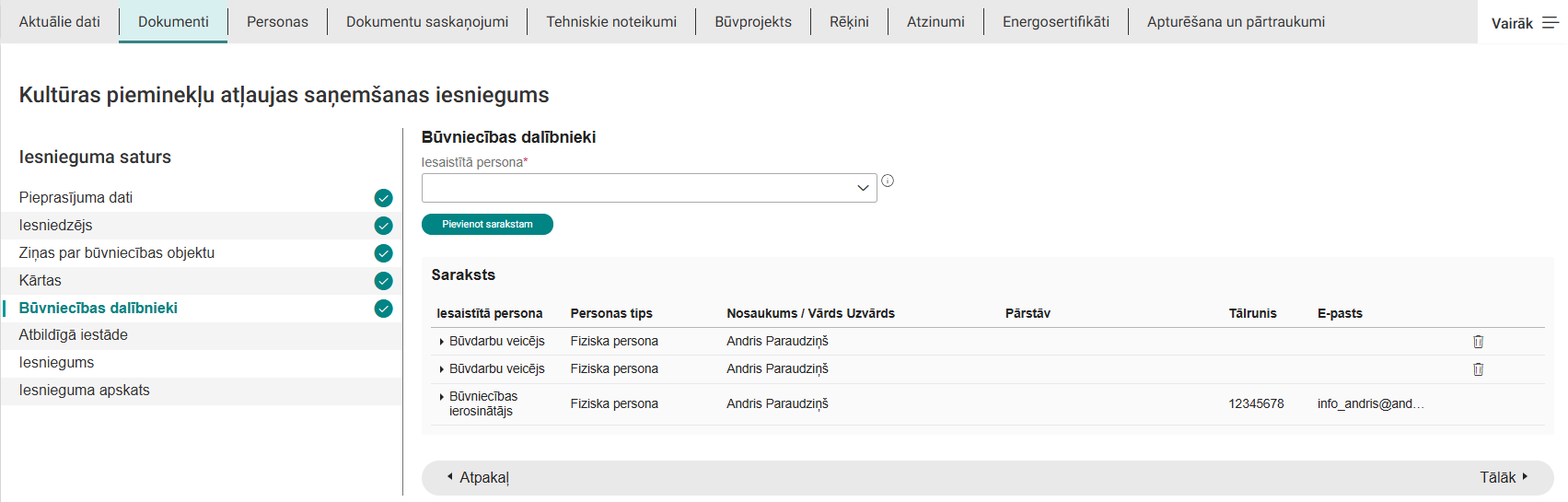
Task: Click Tālāk to continue
Action: (1503, 477)
